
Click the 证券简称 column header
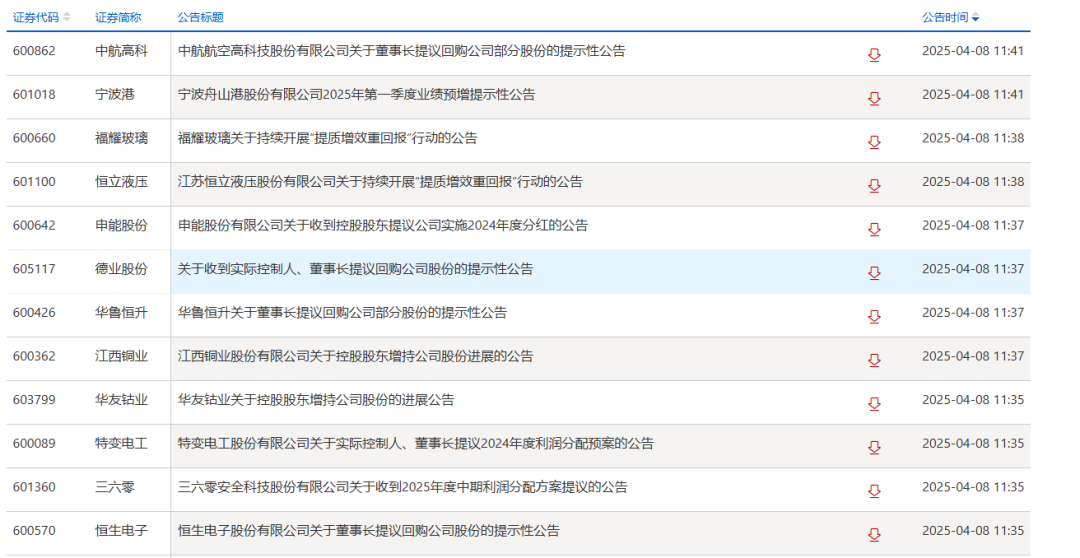tap(118, 17)
